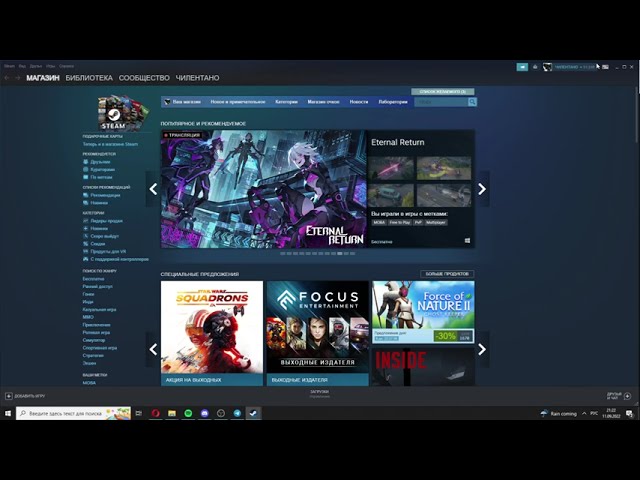The width and height of the screenshot is (640, 480).
Task: Click the profile avatar in the title bar
Action: click(x=547, y=67)
